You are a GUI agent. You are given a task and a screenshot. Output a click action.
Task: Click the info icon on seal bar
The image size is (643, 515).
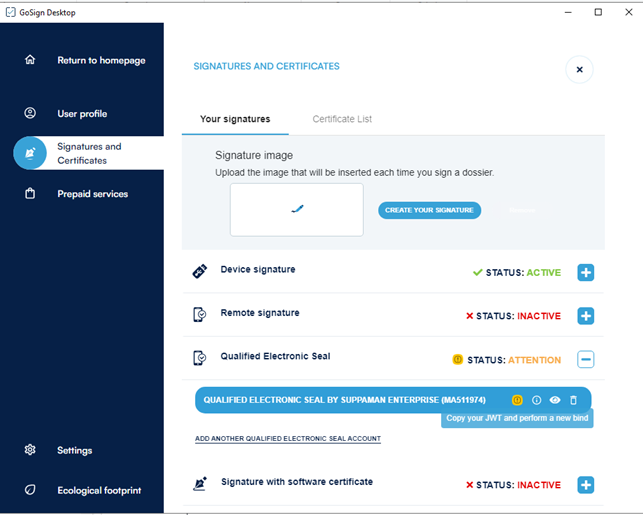(536, 400)
